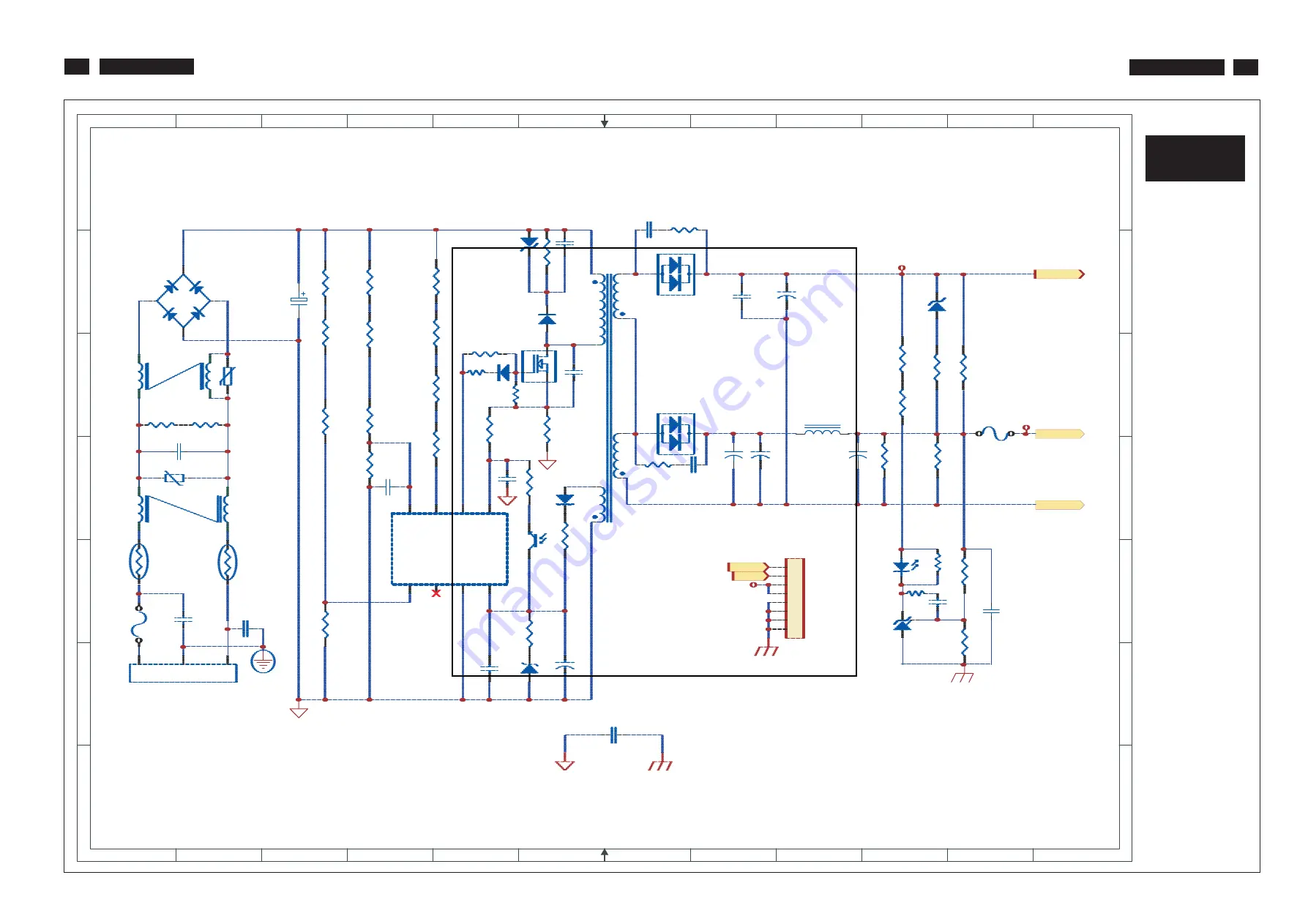Click the MOSFET switching transistor symbol
The width and height of the screenshot is (1308, 924).
pos(539,366)
